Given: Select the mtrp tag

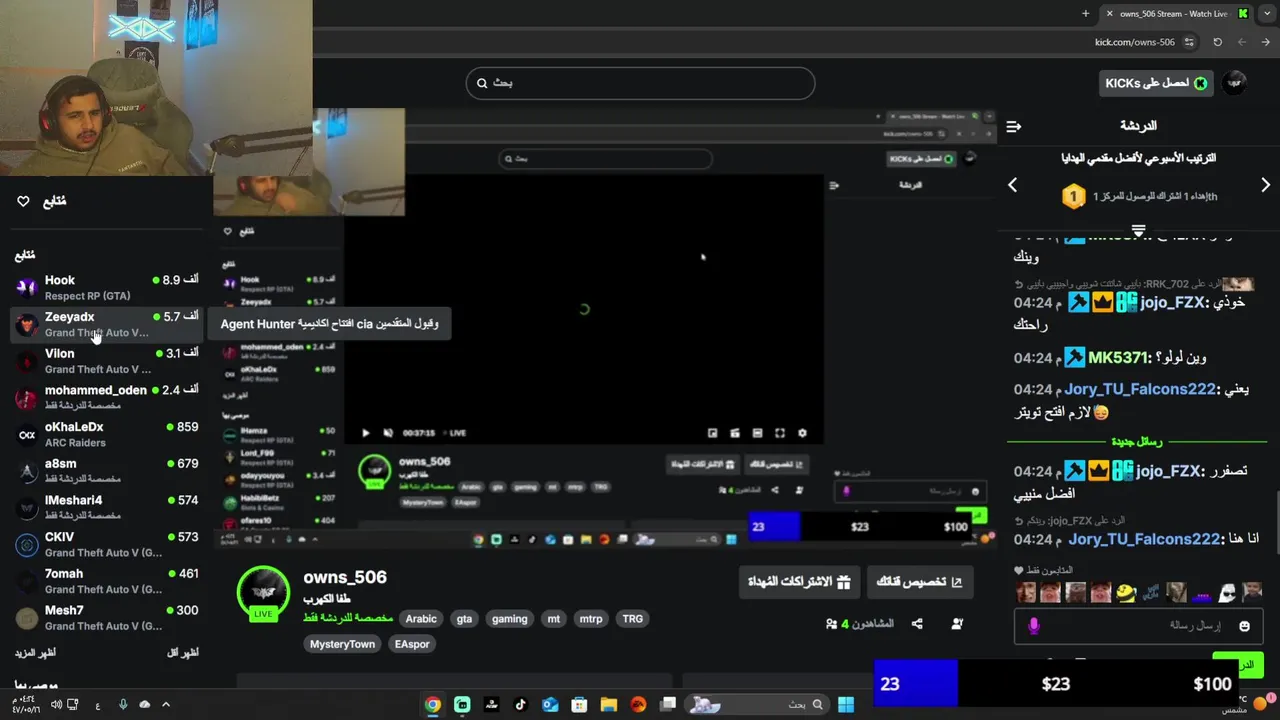Looking at the screenshot, I should coord(591,619).
